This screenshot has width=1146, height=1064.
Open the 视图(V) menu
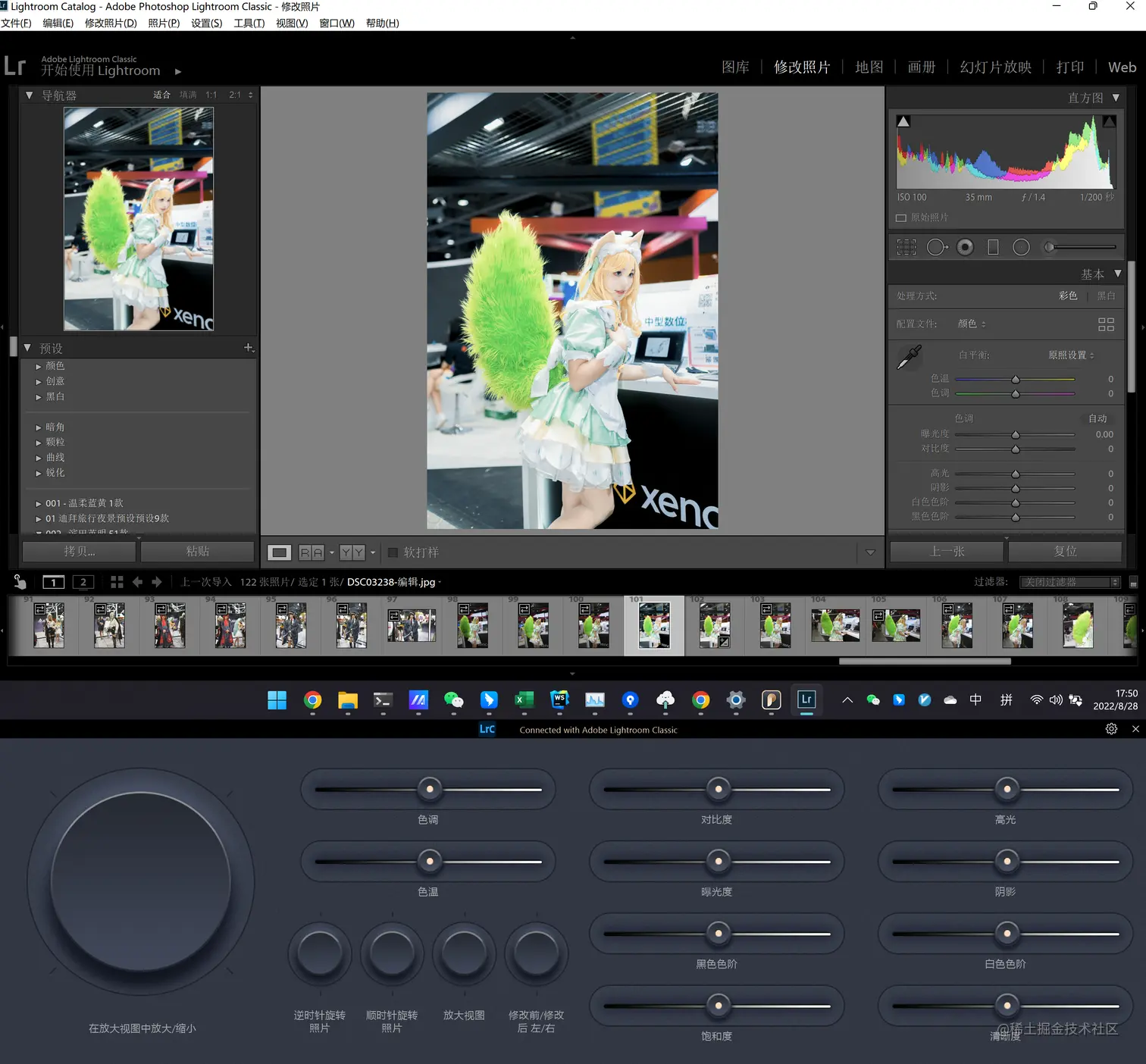click(292, 23)
